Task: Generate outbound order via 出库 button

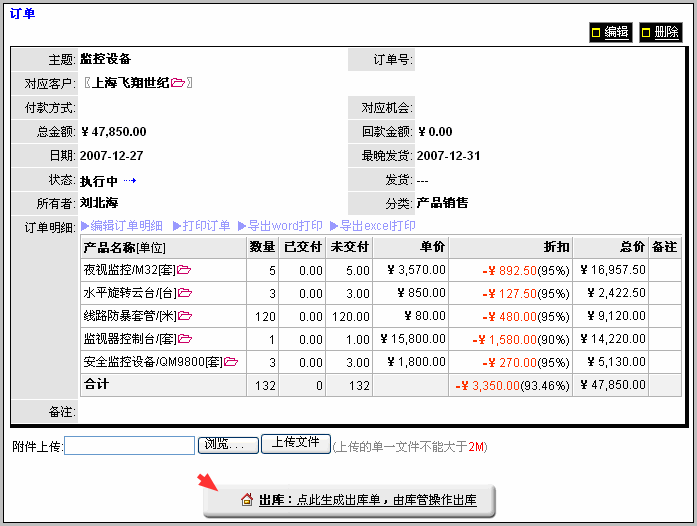Action: click(x=349, y=500)
